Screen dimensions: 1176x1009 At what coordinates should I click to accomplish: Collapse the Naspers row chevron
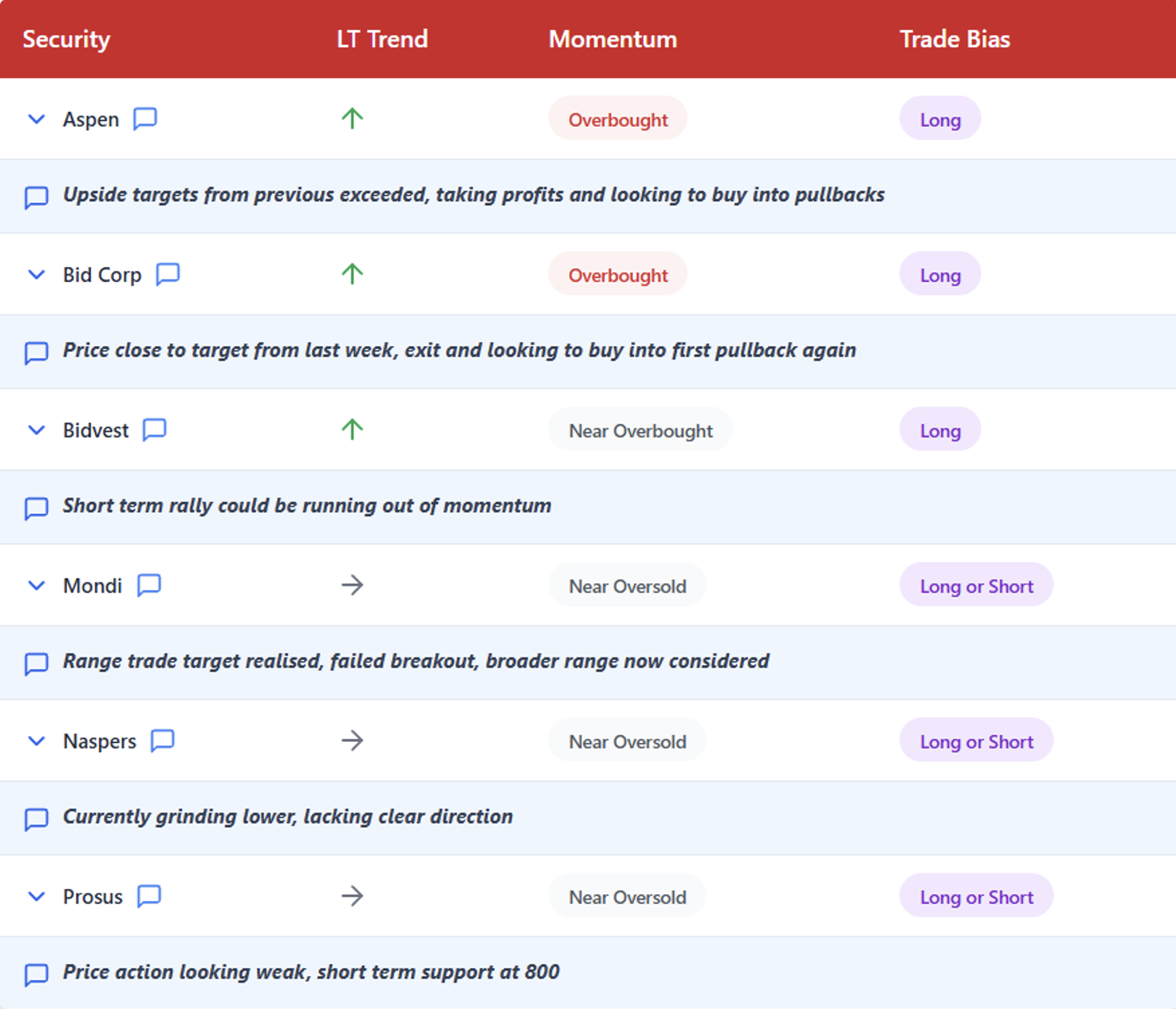click(x=36, y=741)
